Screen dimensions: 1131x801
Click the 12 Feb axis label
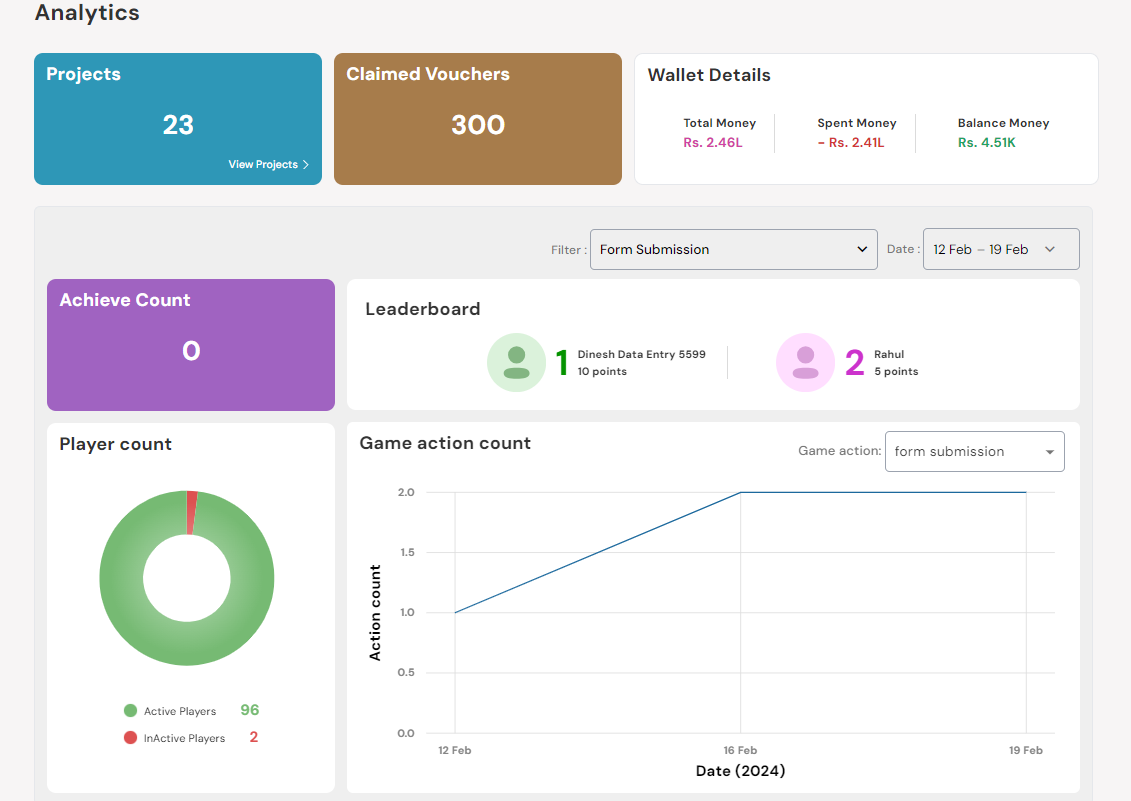(x=454, y=750)
